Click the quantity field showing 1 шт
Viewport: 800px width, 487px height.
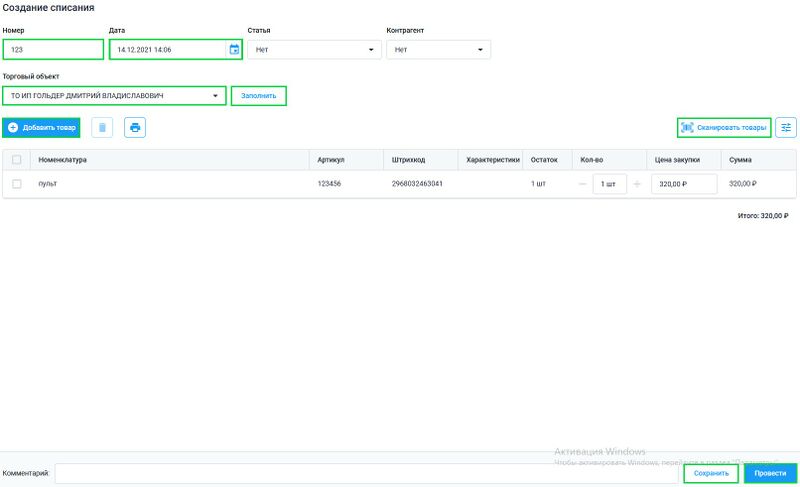(610, 184)
